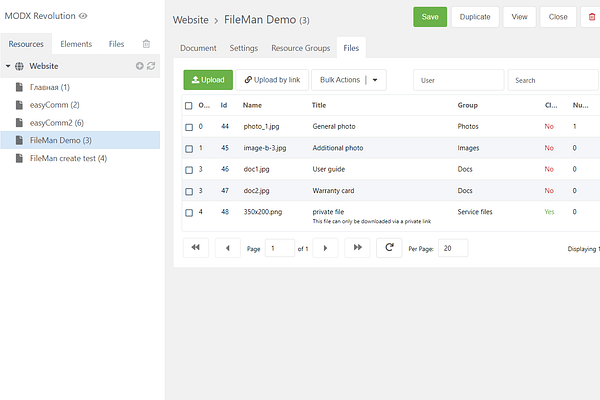Open the Elements sidebar tab

[x=76, y=44]
